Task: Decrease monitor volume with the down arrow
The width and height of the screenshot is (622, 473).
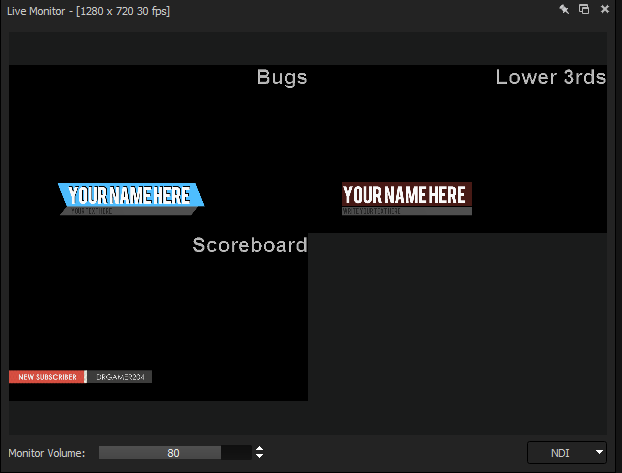Action: tap(260, 457)
